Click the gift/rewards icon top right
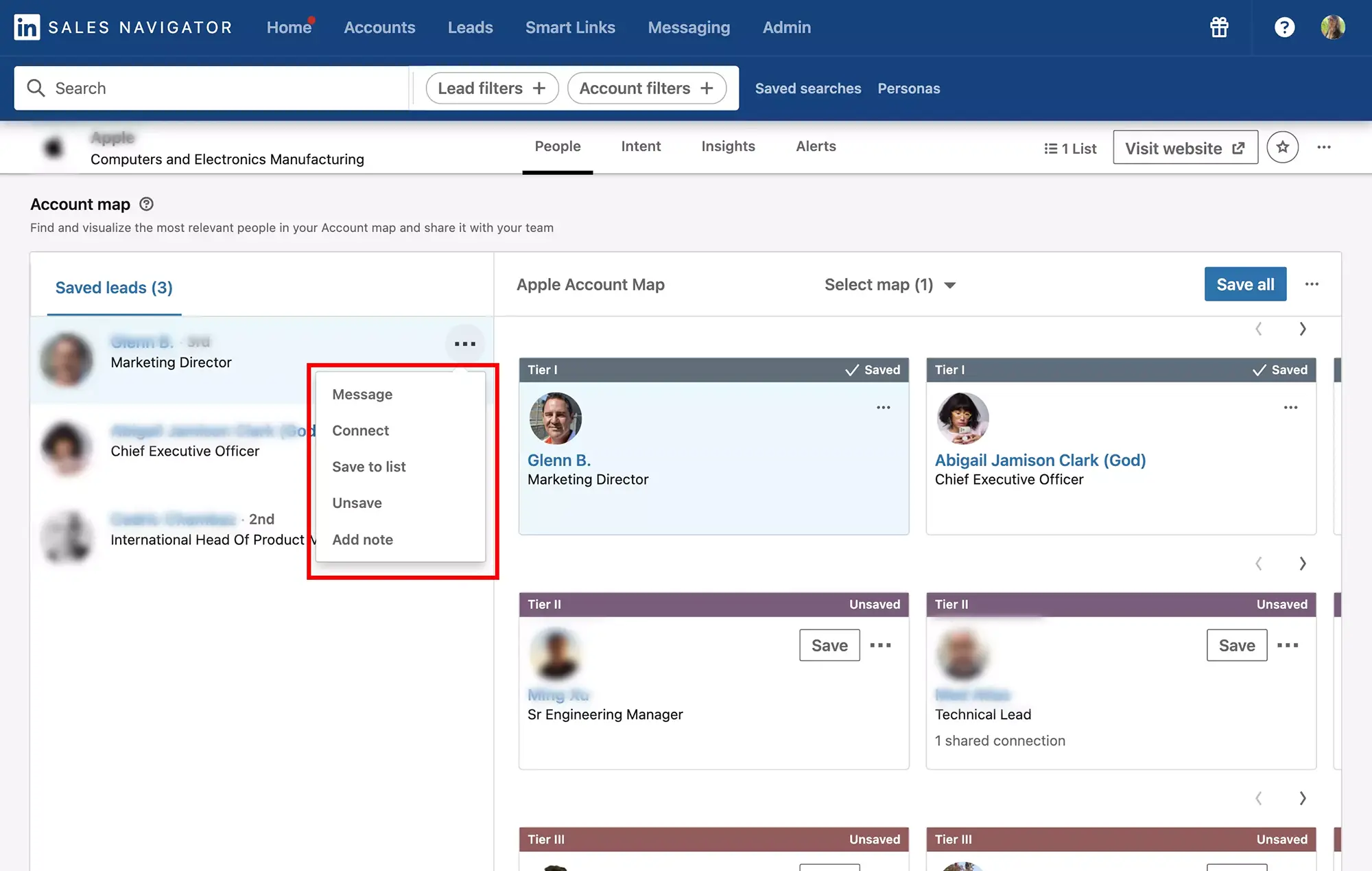 [1219, 27]
